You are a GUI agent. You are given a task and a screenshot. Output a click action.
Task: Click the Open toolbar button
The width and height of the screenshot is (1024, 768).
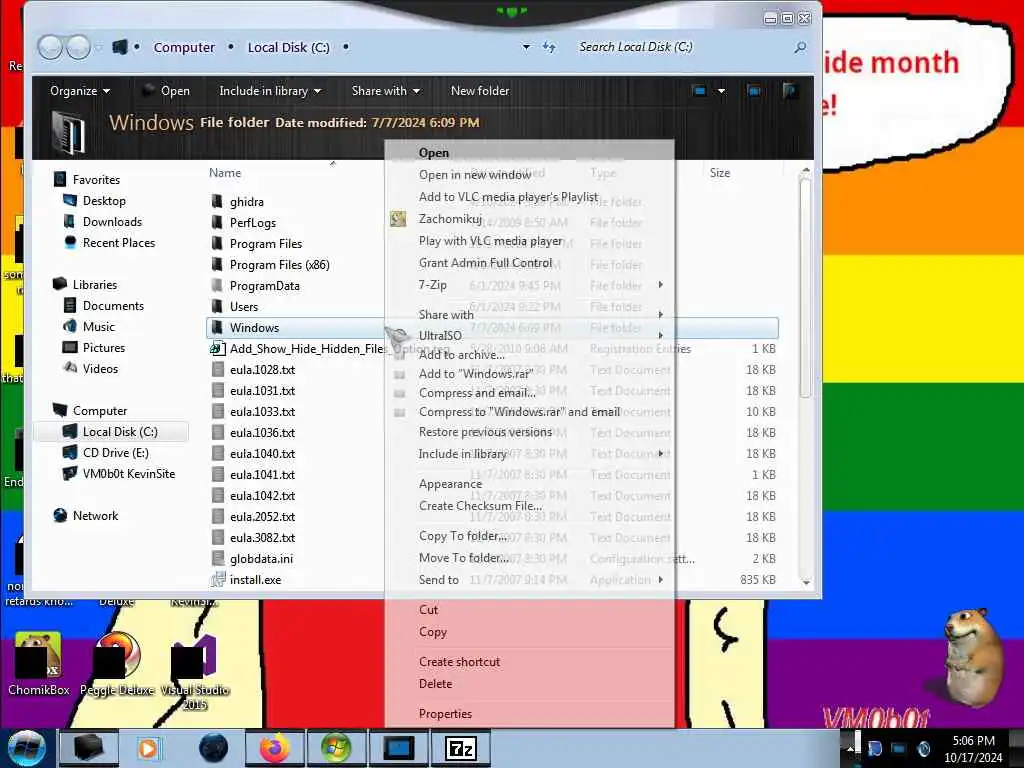[167, 91]
